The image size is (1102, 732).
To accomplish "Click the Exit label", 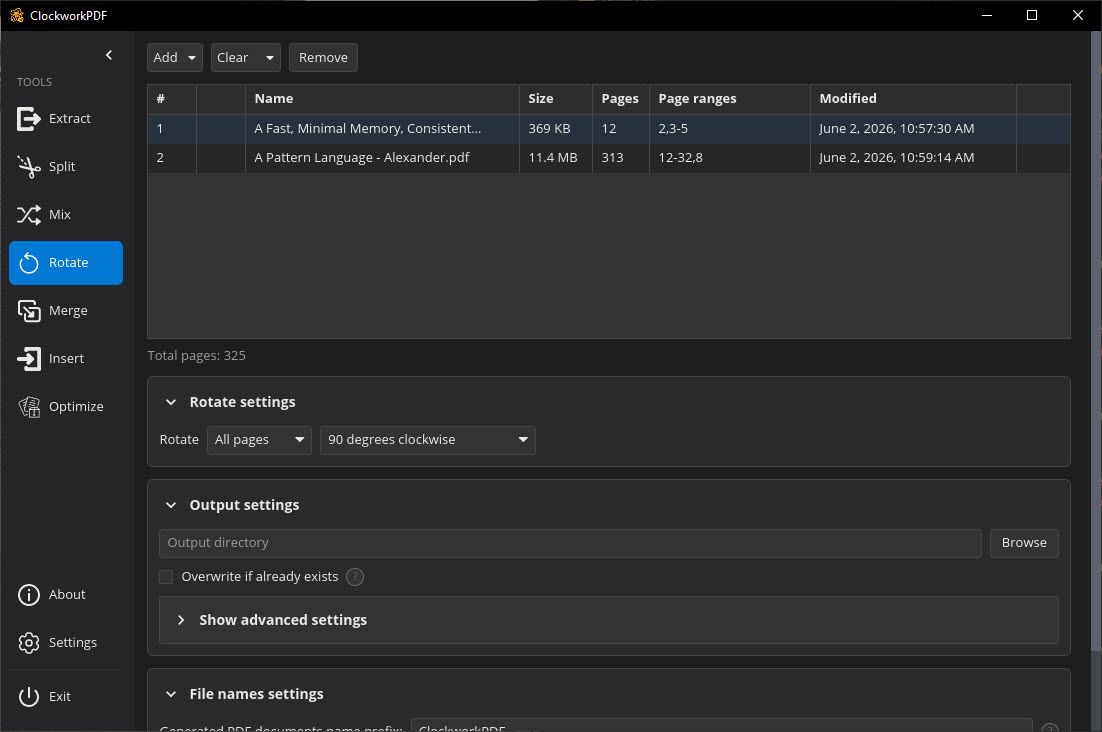I will coord(60,696).
